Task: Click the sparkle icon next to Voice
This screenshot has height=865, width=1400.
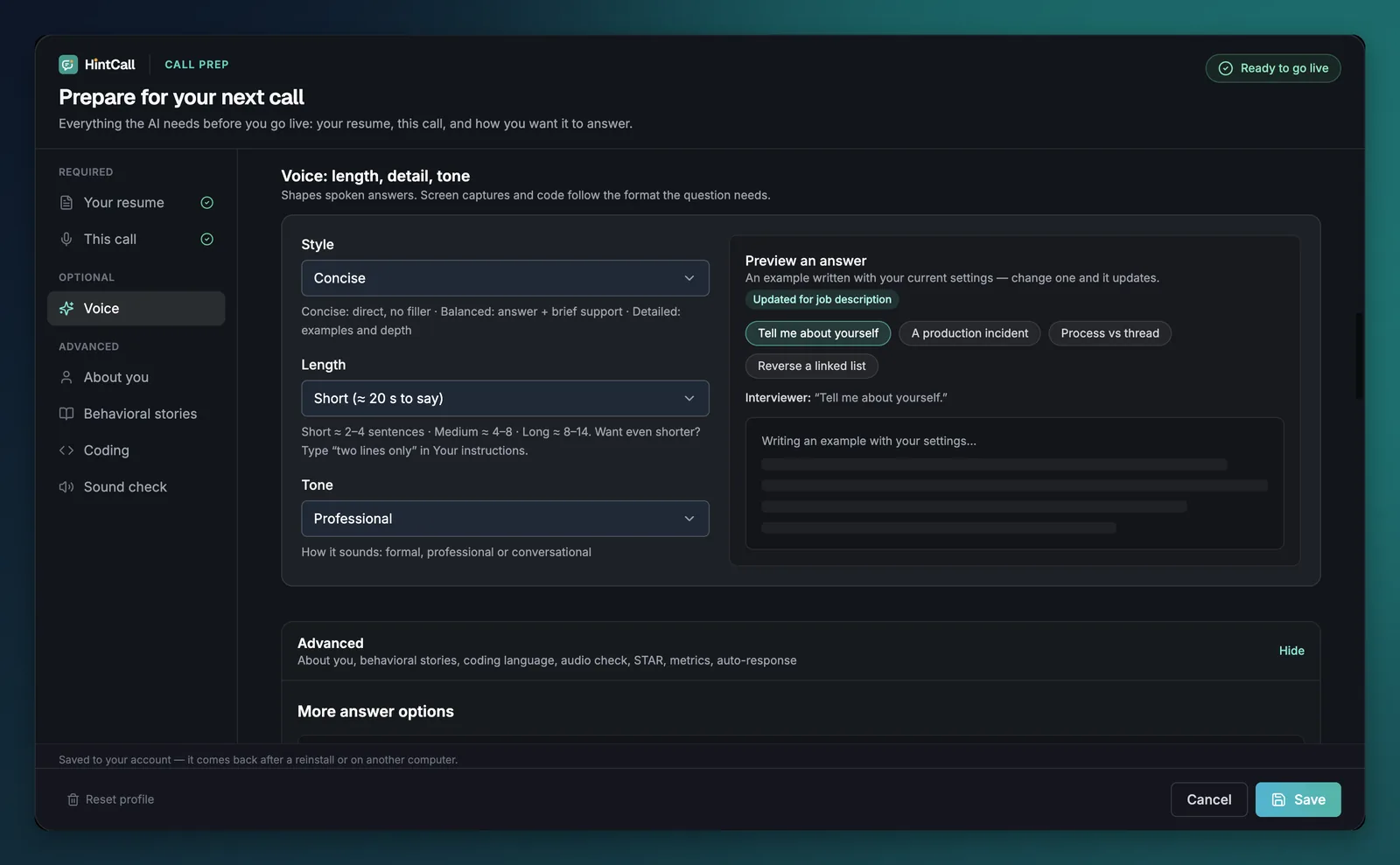Action: 66,309
